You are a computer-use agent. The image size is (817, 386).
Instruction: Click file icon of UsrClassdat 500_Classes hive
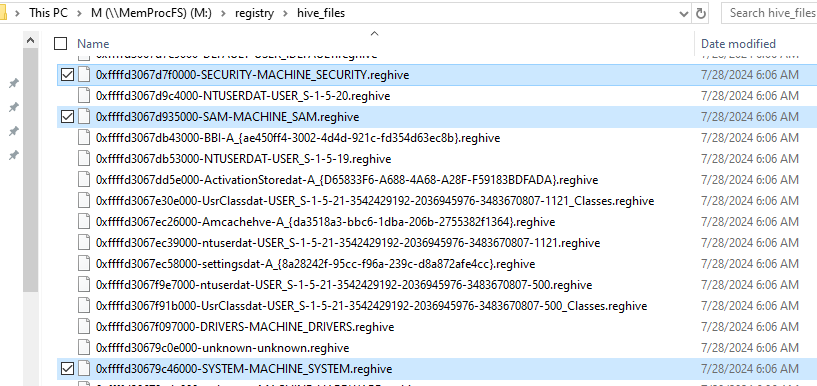coord(84,306)
